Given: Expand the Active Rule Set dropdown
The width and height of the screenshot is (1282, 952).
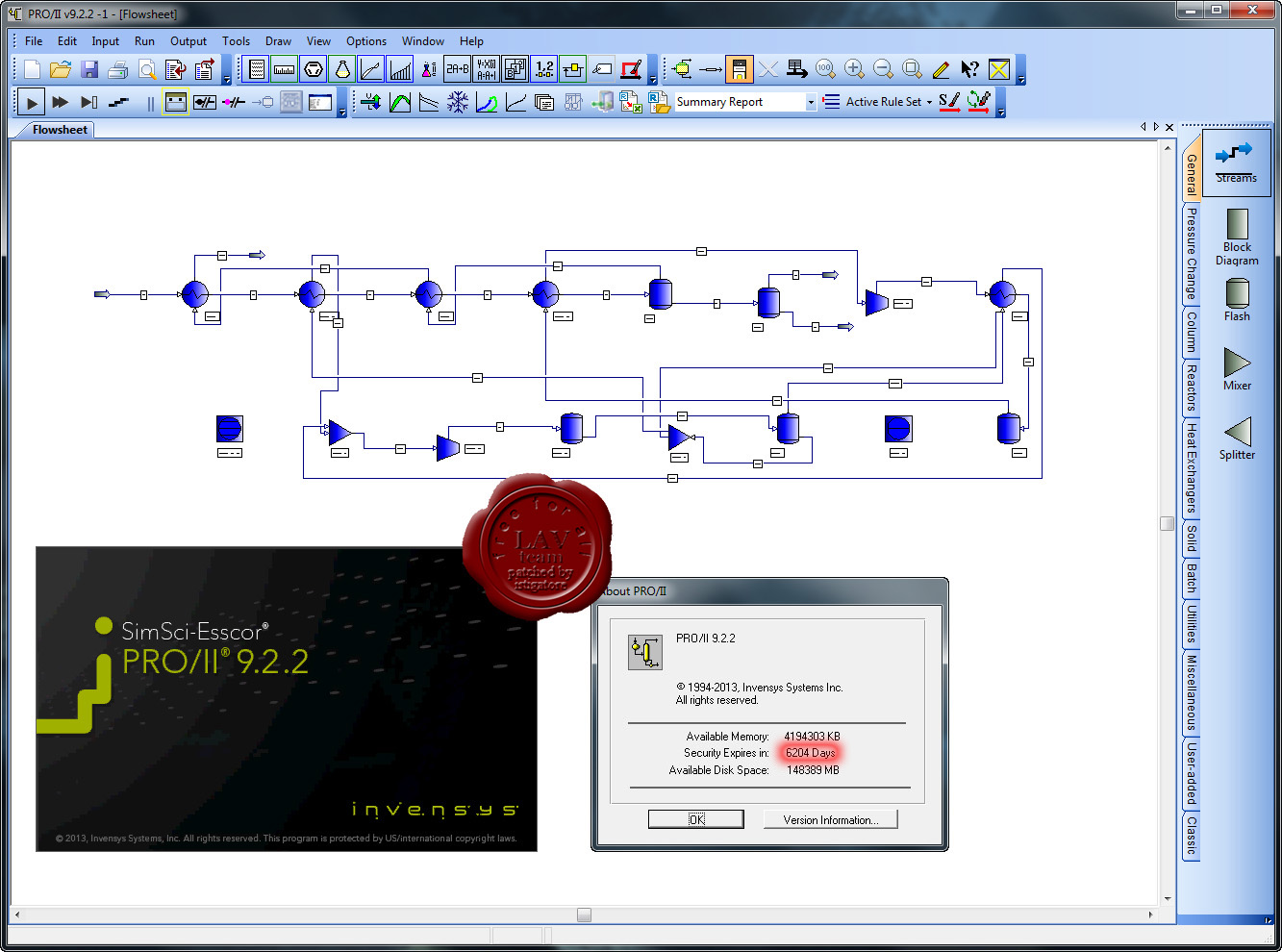Looking at the screenshot, I should tap(929, 102).
